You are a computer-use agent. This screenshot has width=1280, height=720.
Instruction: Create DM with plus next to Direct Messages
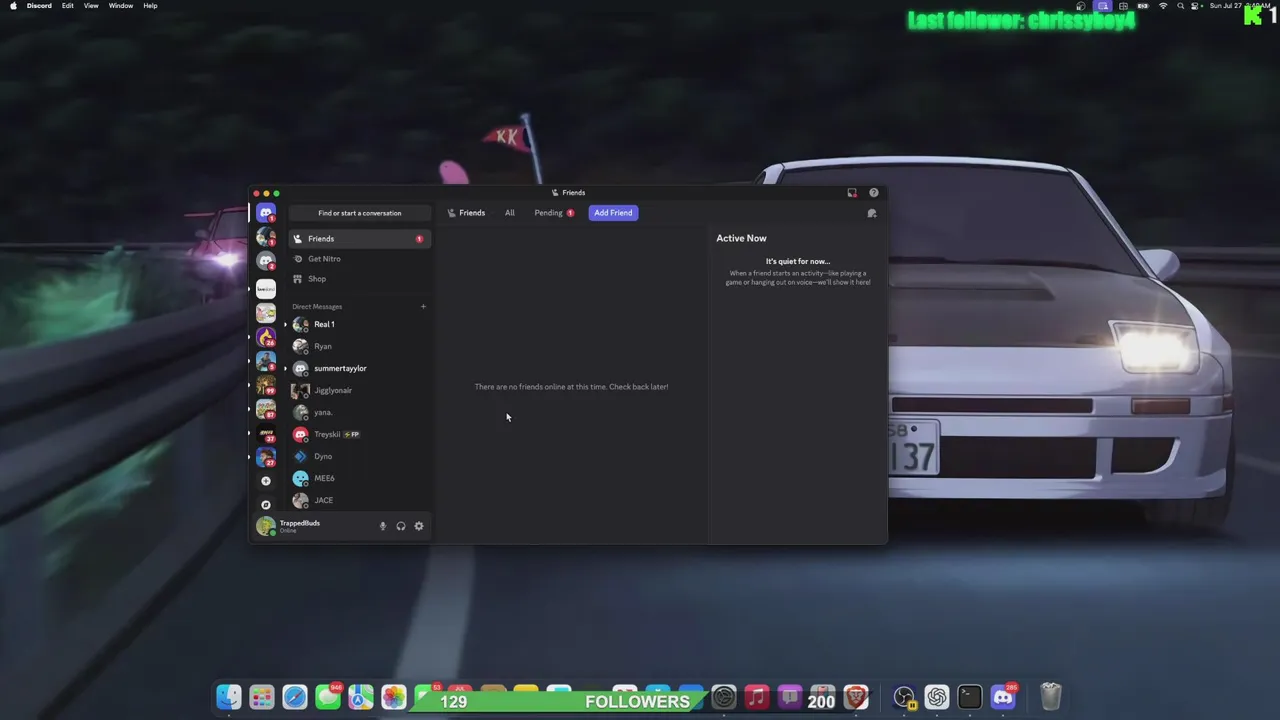[423, 306]
